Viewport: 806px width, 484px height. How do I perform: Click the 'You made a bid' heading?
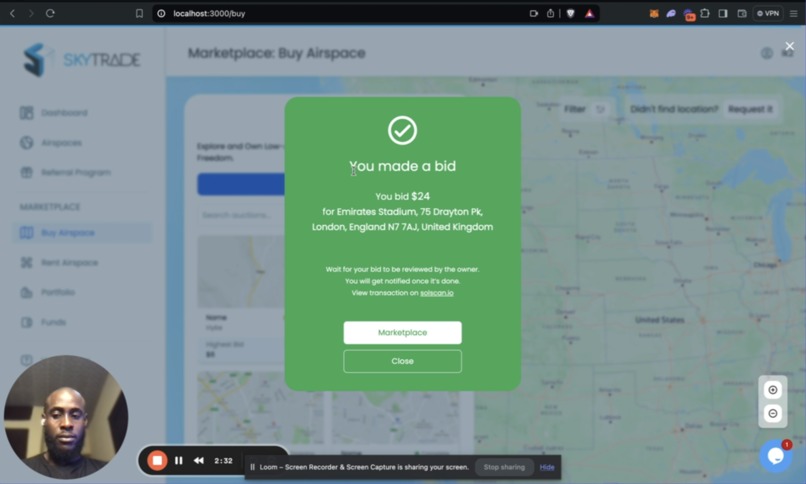pos(402,166)
